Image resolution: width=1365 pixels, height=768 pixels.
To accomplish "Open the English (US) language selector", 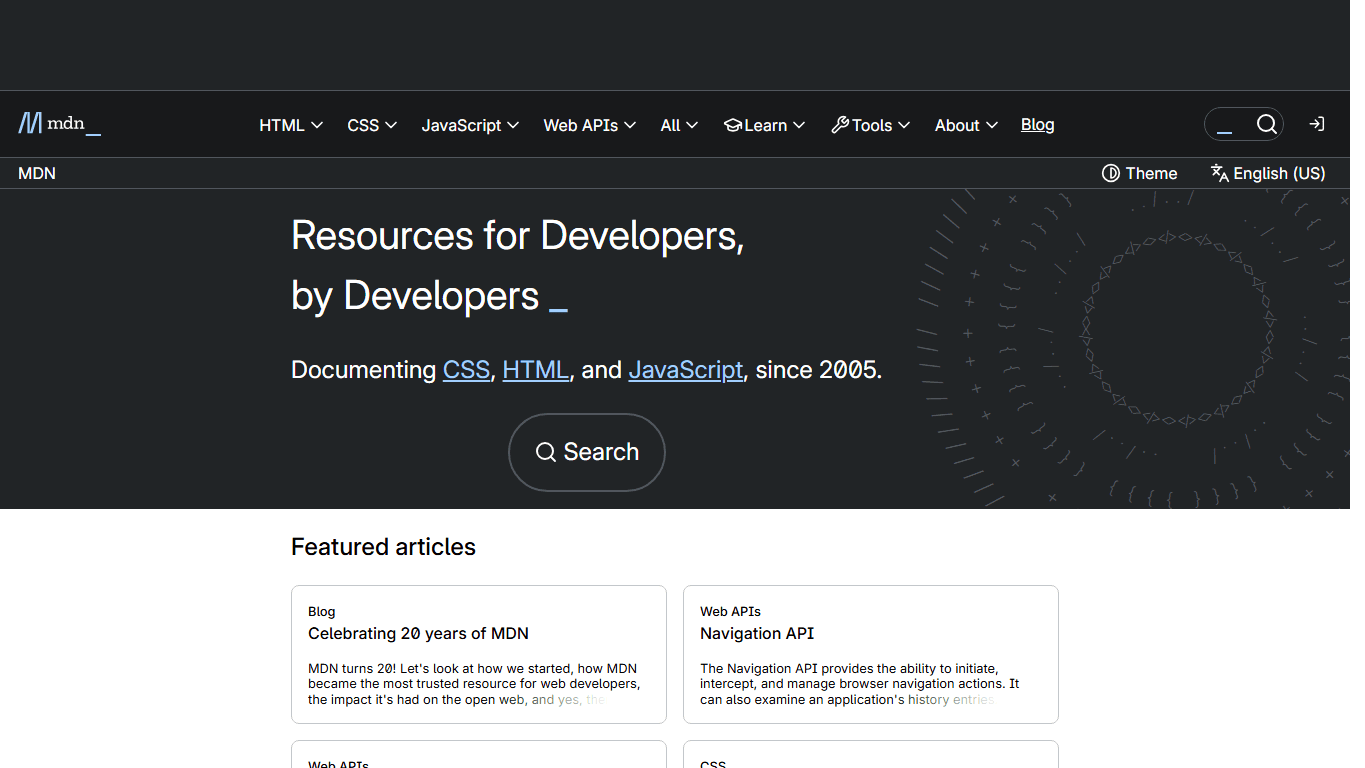I will tap(1268, 173).
